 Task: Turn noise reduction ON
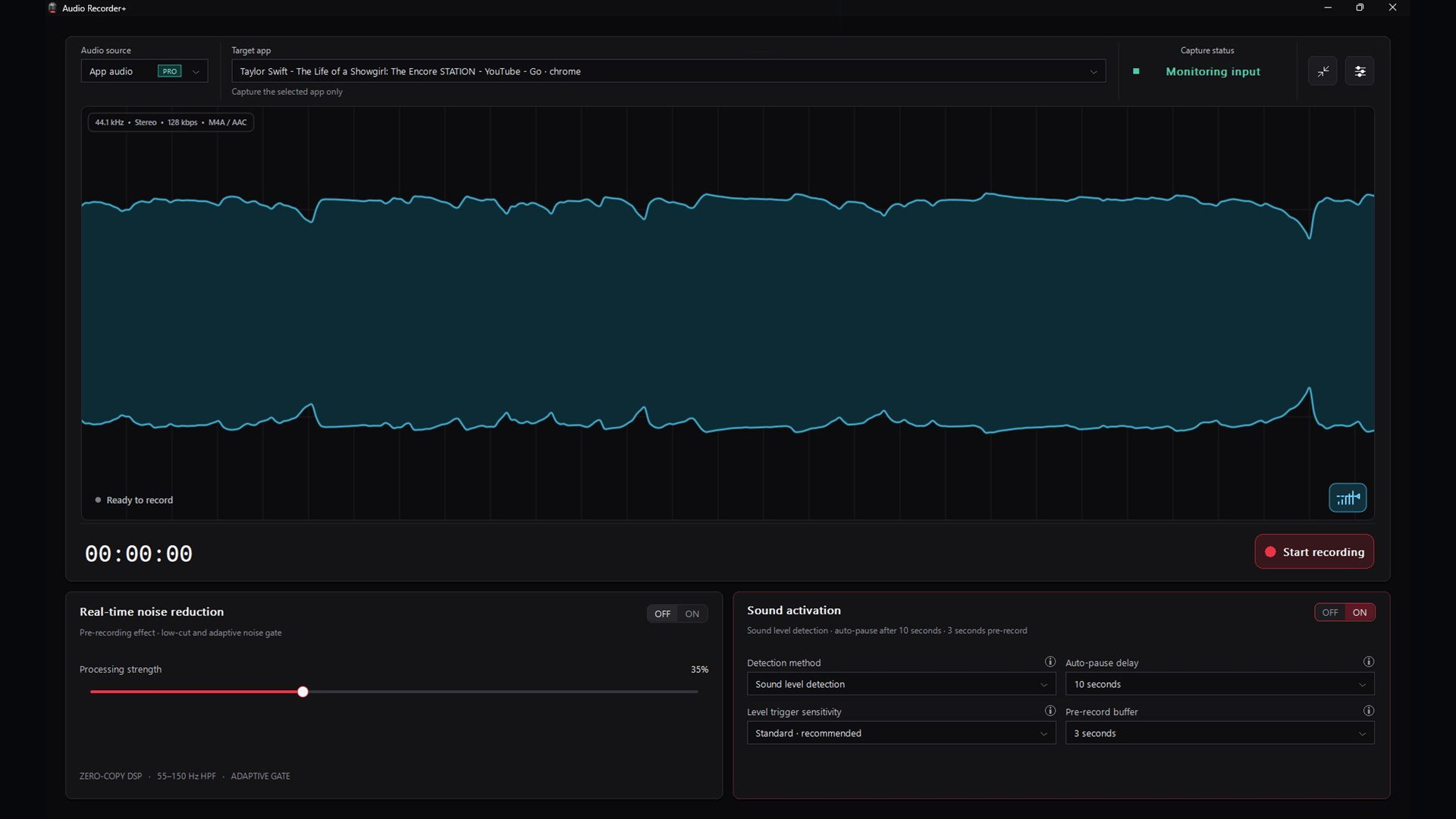click(x=692, y=614)
